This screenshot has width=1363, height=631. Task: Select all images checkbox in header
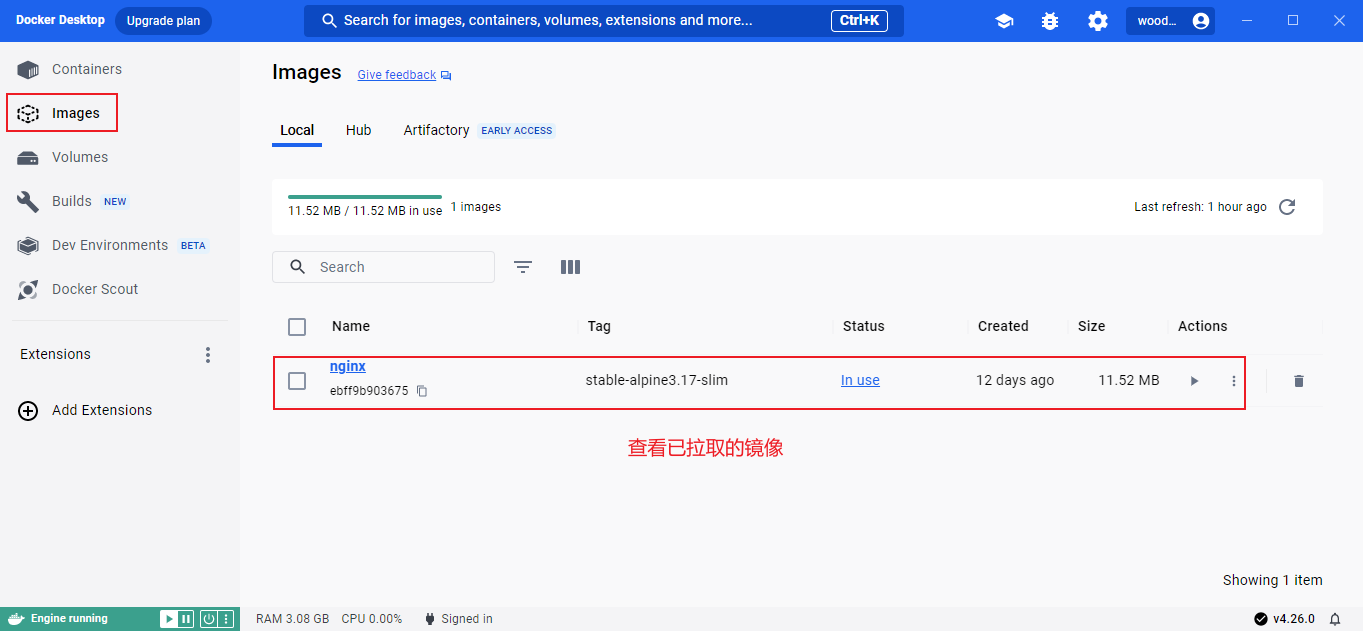click(297, 327)
